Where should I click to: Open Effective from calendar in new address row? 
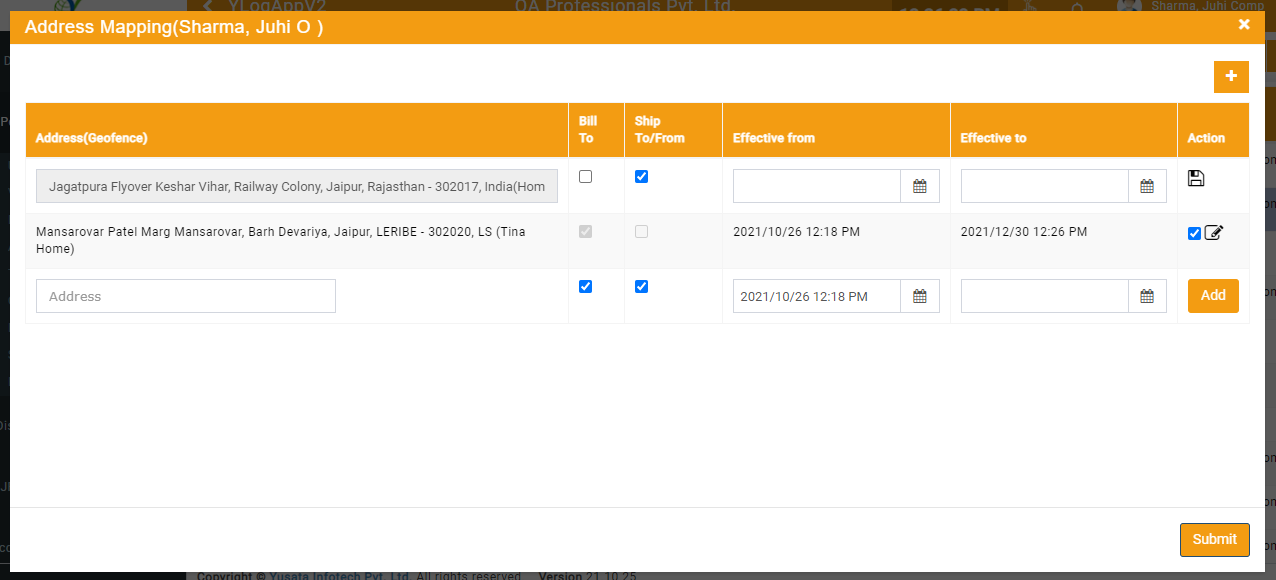coord(920,296)
